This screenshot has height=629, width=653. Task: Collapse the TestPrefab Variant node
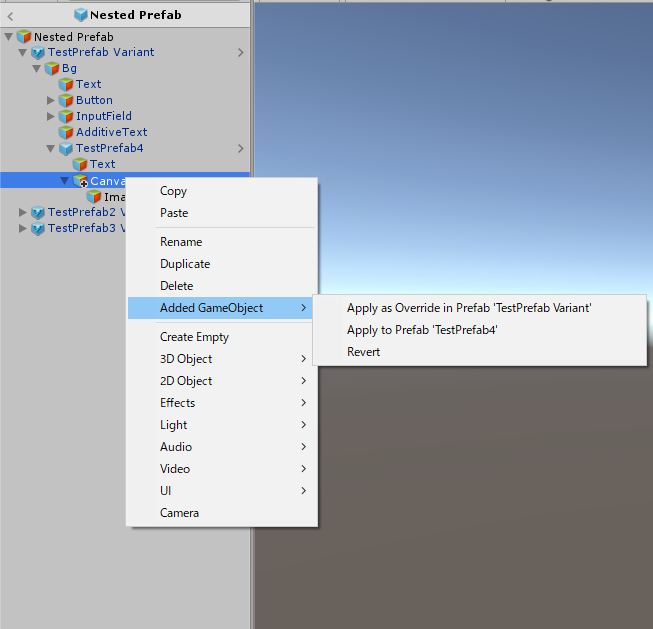tap(23, 52)
